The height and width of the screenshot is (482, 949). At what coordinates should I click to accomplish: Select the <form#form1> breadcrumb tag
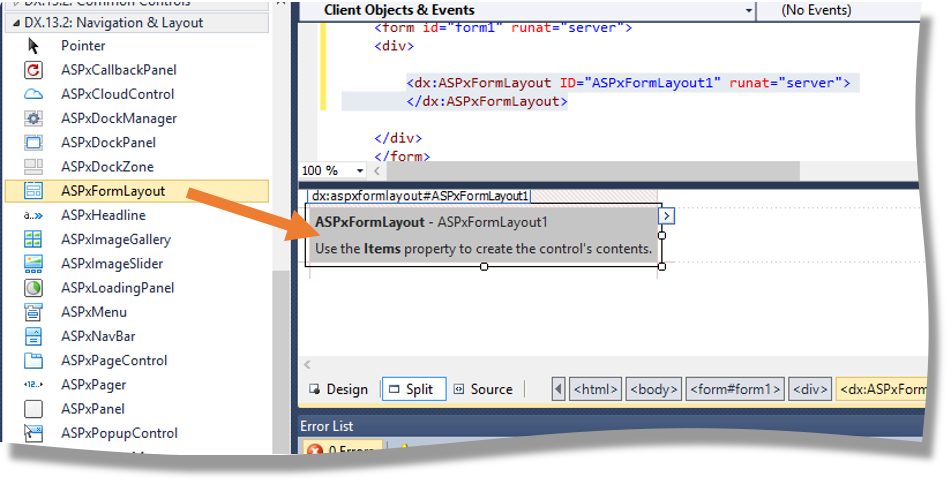(735, 389)
